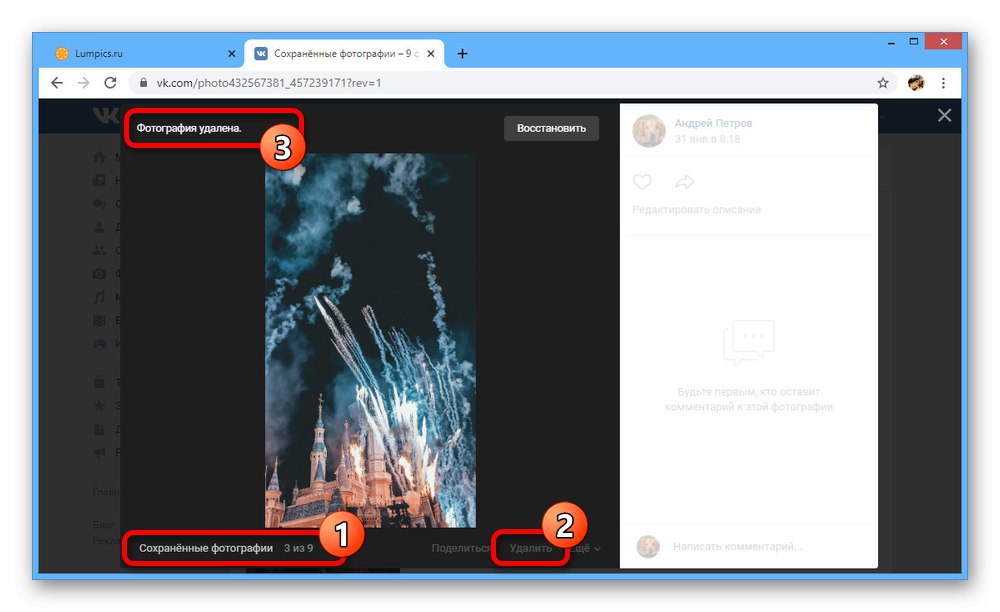Open Chrome three-dot menu

coord(943,83)
